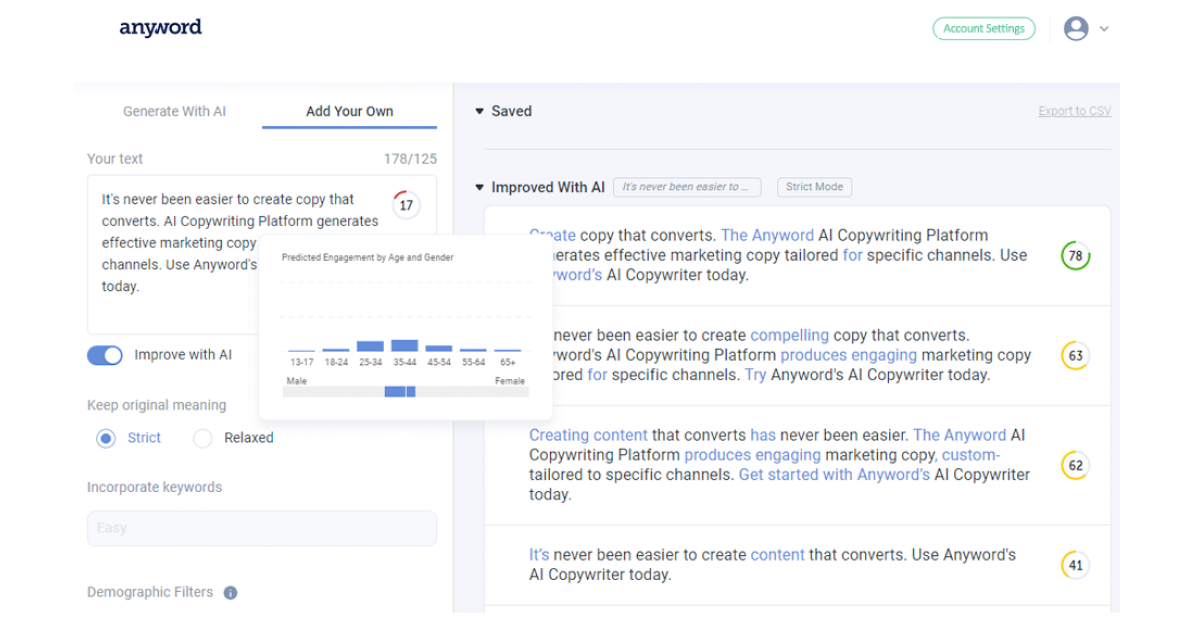The height and width of the screenshot is (630, 1200).
Task: Click the Demographic Filters info icon
Action: click(230, 593)
